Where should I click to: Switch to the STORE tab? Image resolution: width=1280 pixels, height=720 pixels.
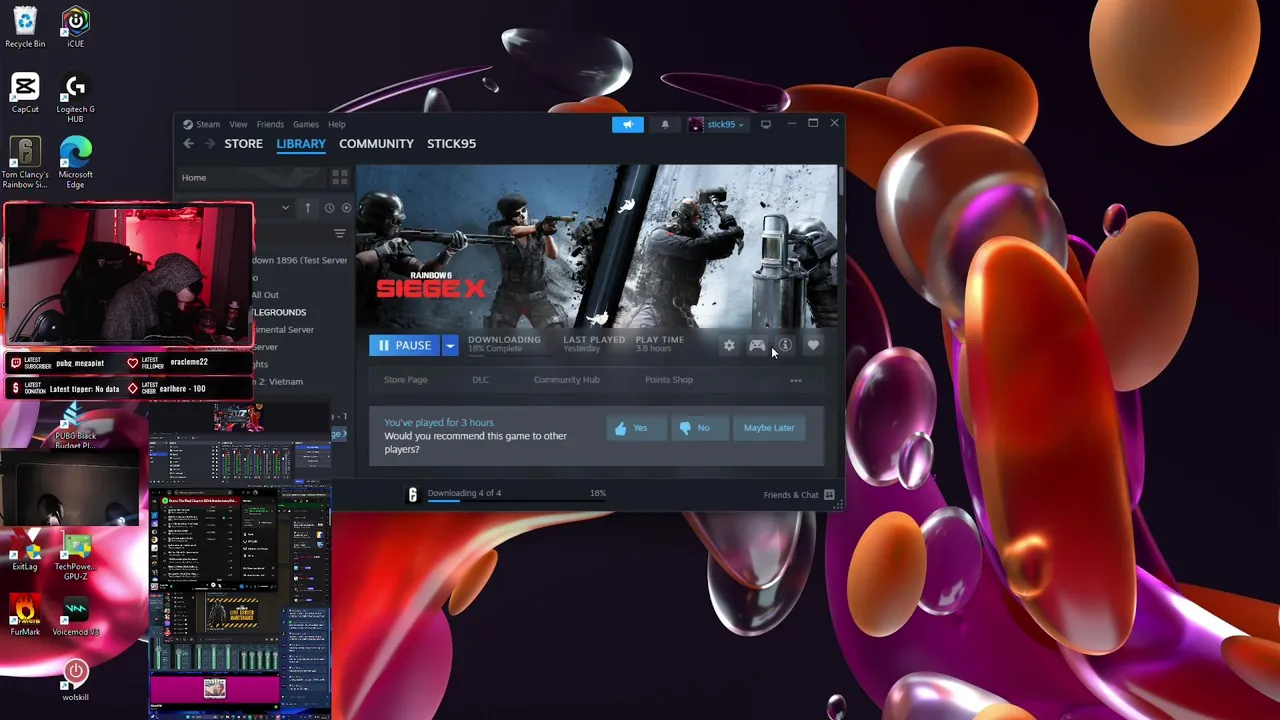point(244,144)
